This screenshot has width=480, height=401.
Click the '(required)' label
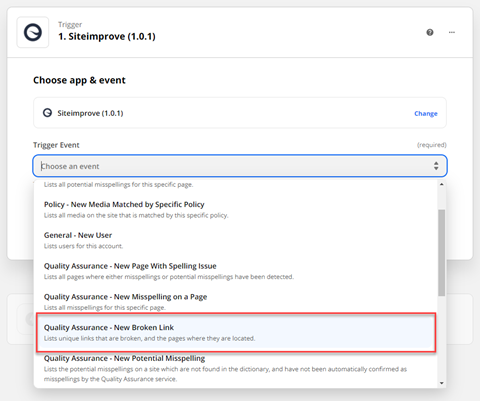pos(432,145)
